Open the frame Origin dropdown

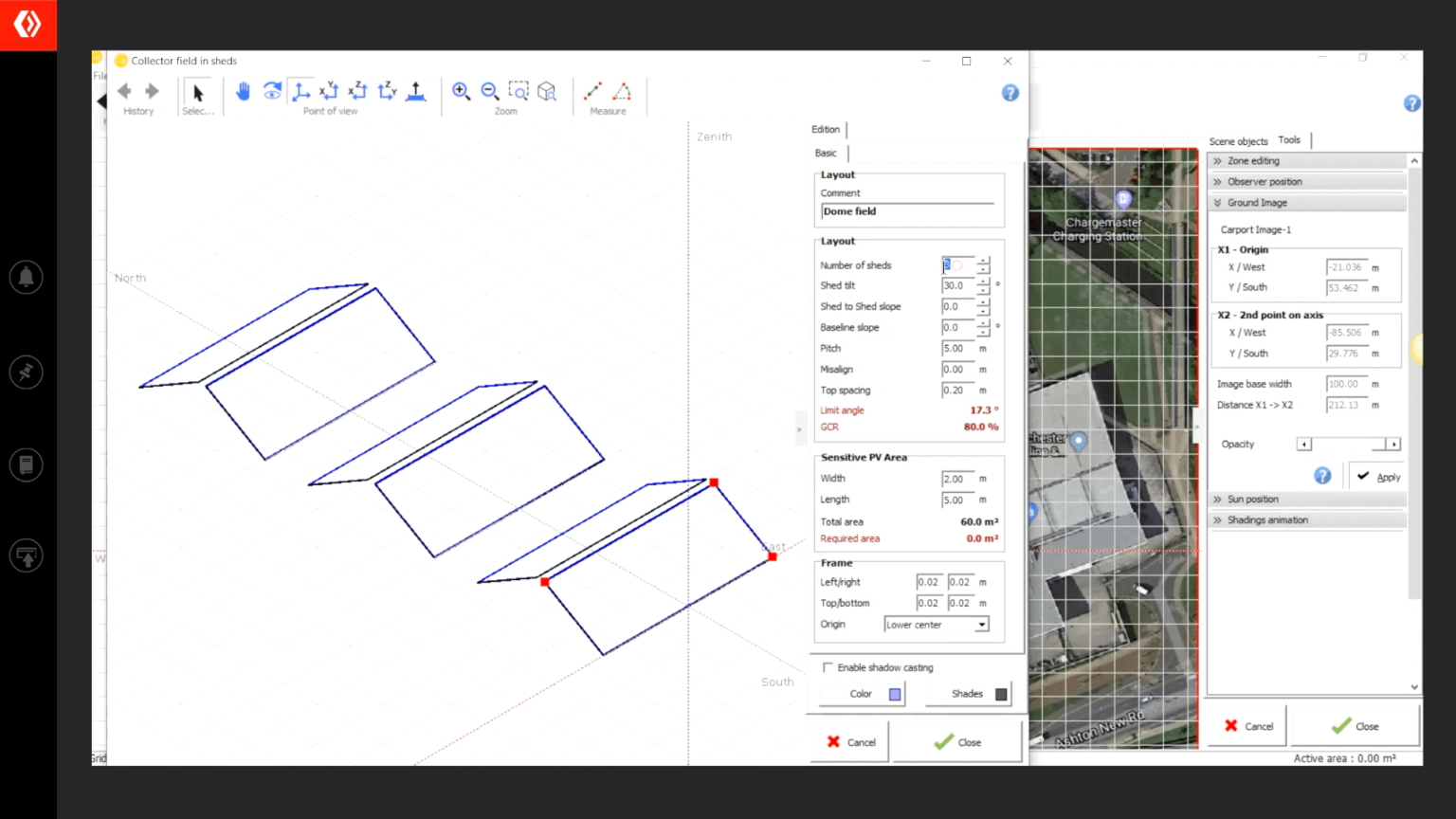(x=982, y=624)
